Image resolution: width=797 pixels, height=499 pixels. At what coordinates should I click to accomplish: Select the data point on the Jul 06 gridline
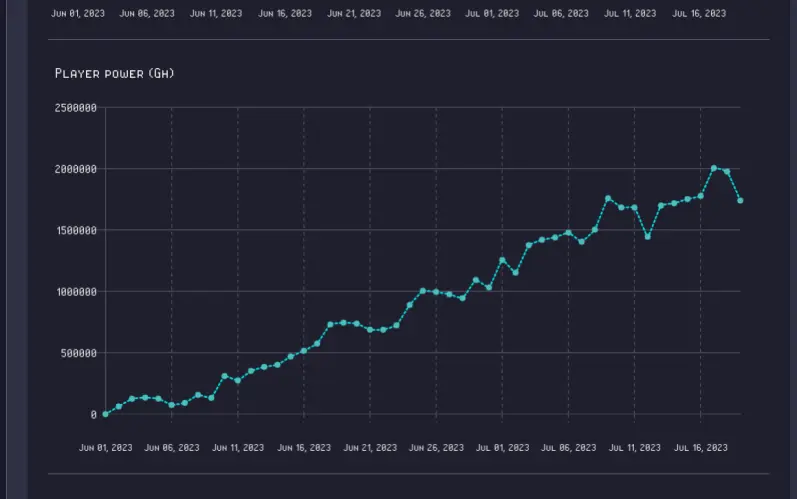coord(568,233)
